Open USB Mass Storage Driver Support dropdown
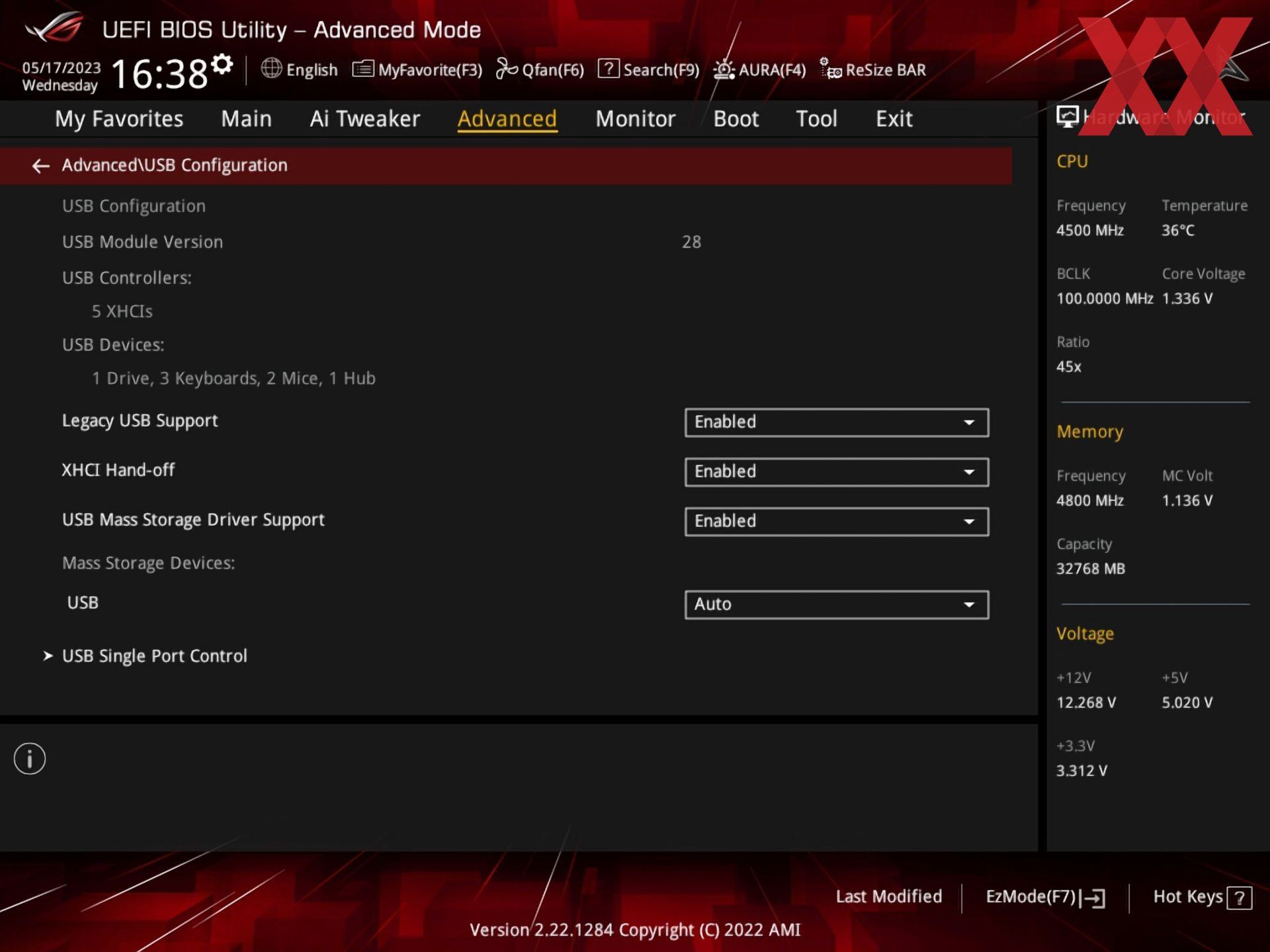 click(836, 521)
